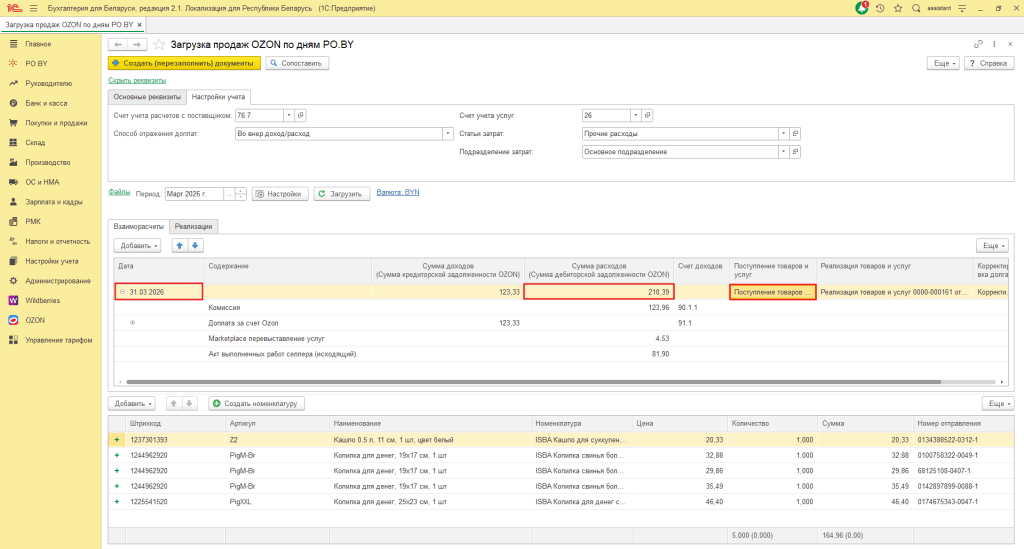
Task: Add this form to favorites star
Action: pyautogui.click(x=159, y=44)
